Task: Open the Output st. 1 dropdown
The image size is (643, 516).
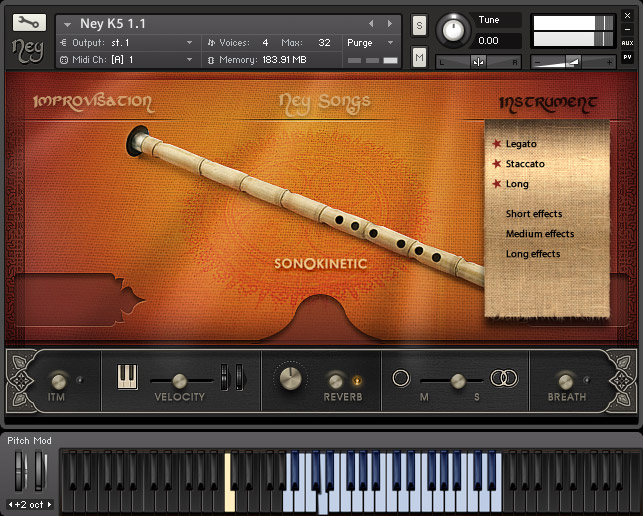Action: pos(127,43)
